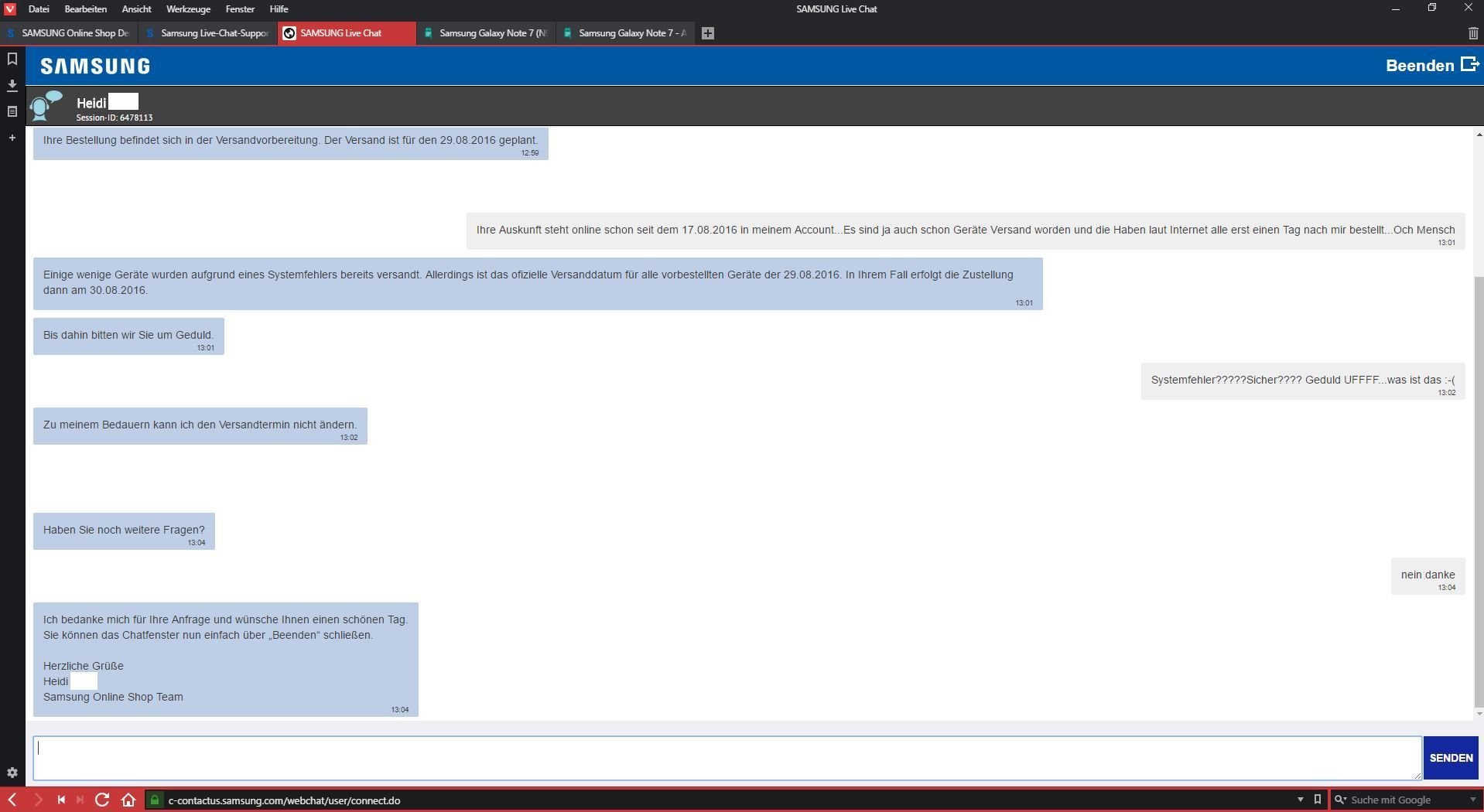Minimize the browser window
The width and height of the screenshot is (1484, 812).
point(1396,9)
